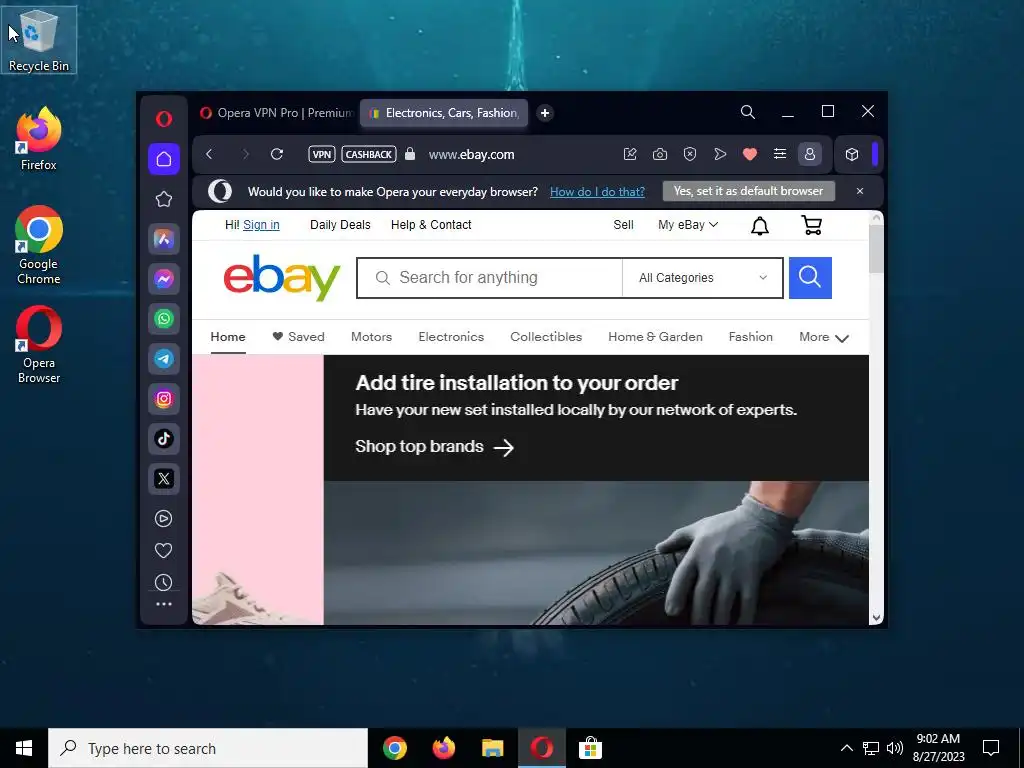This screenshot has height=768, width=1024.
Task: Open Home & Garden category
Action: coord(655,337)
